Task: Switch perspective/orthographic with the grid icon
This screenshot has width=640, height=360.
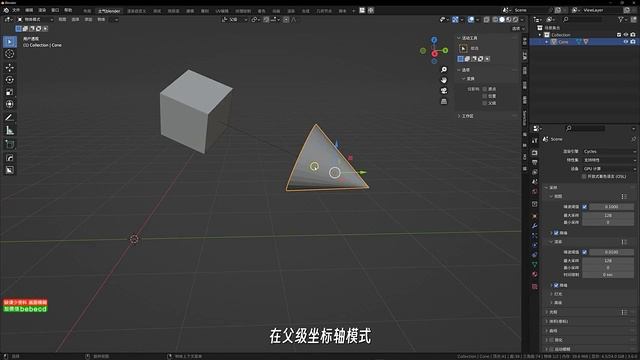Action: point(444,101)
